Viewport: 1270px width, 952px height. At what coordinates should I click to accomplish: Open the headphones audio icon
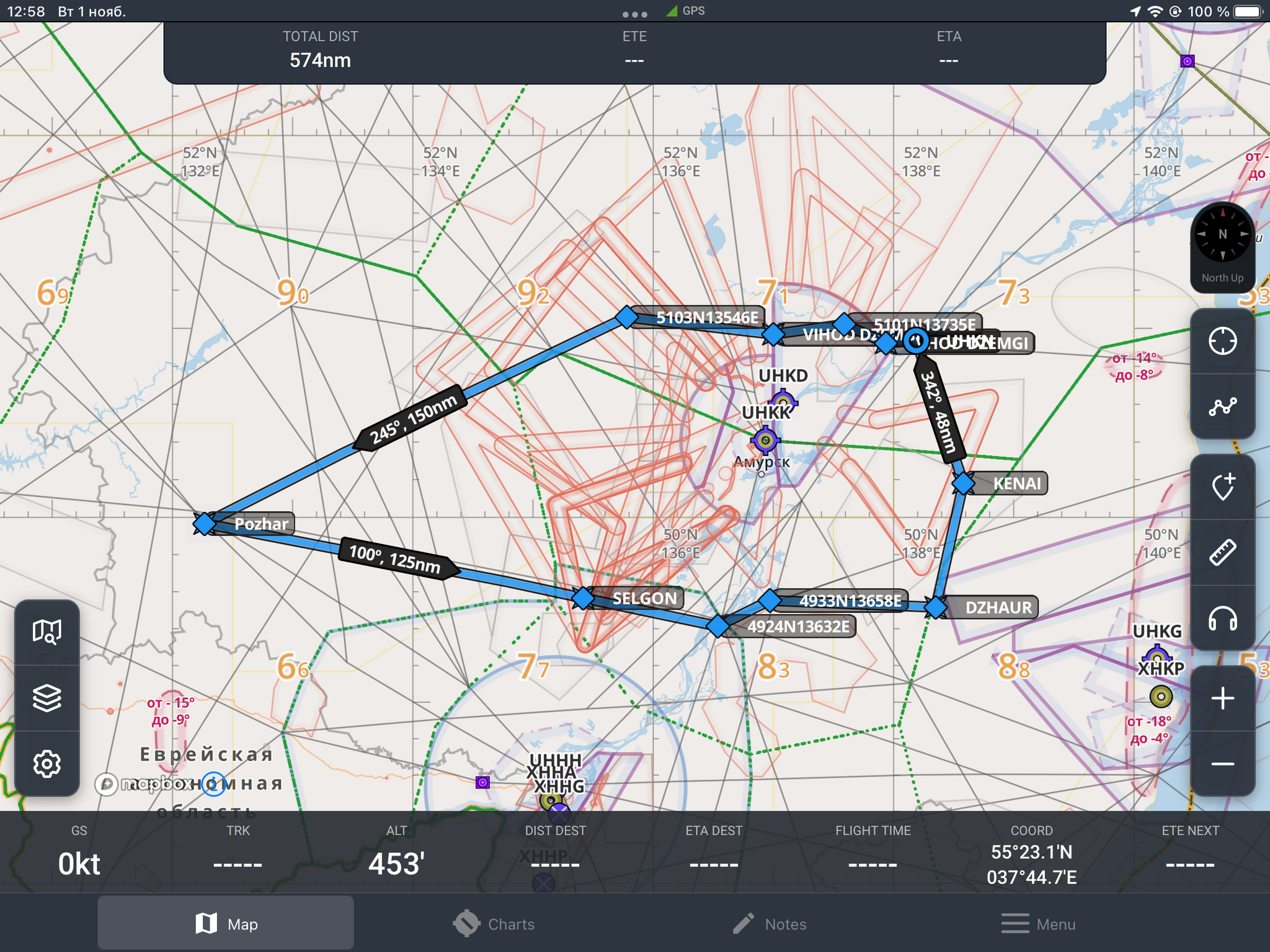1222,619
